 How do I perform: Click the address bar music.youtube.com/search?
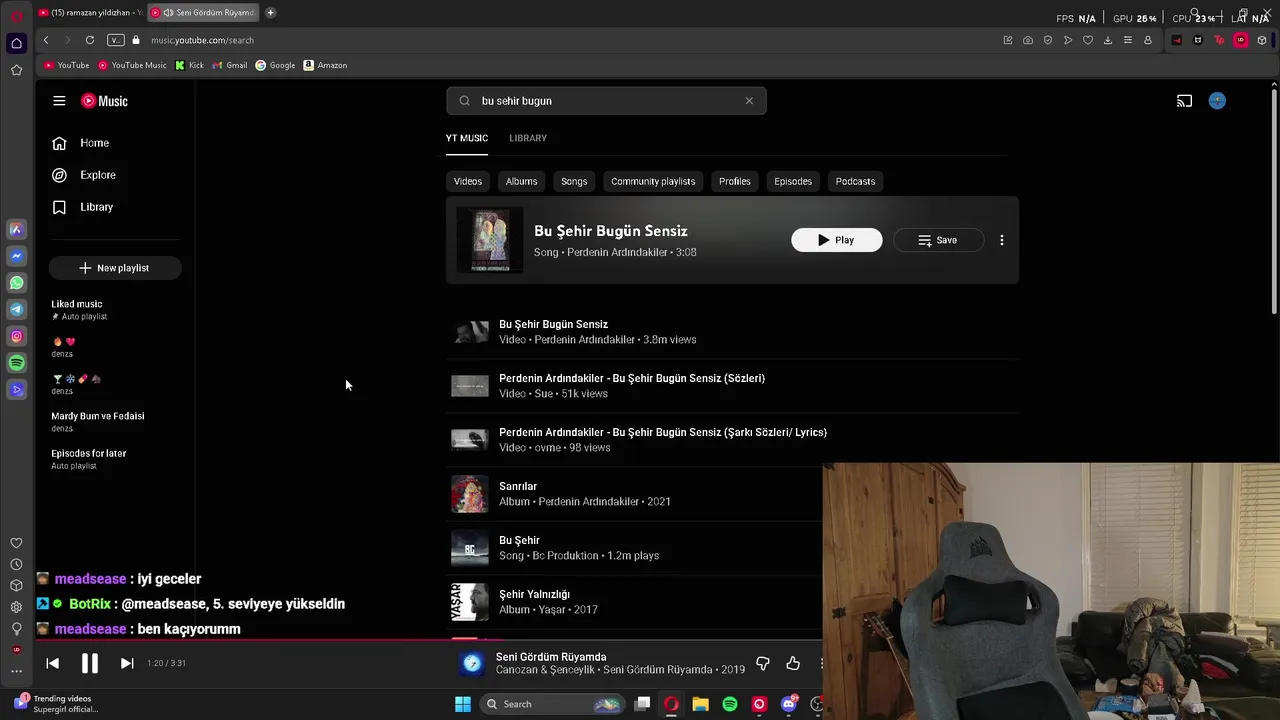pyautogui.click(x=202, y=40)
